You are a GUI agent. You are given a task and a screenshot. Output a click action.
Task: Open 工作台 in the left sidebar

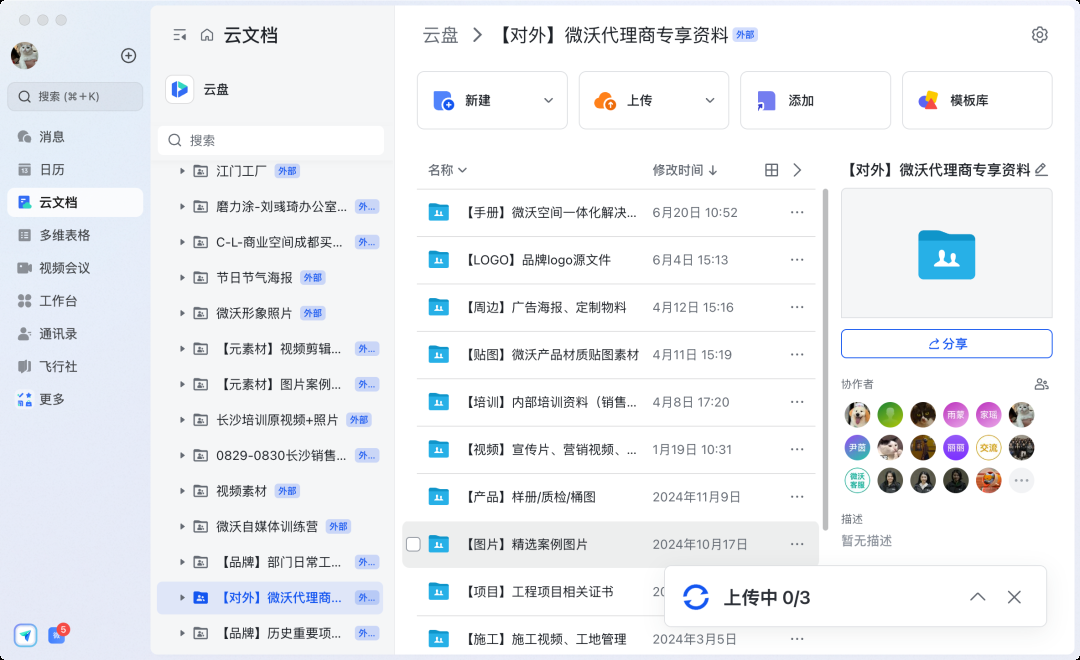pyautogui.click(x=75, y=301)
